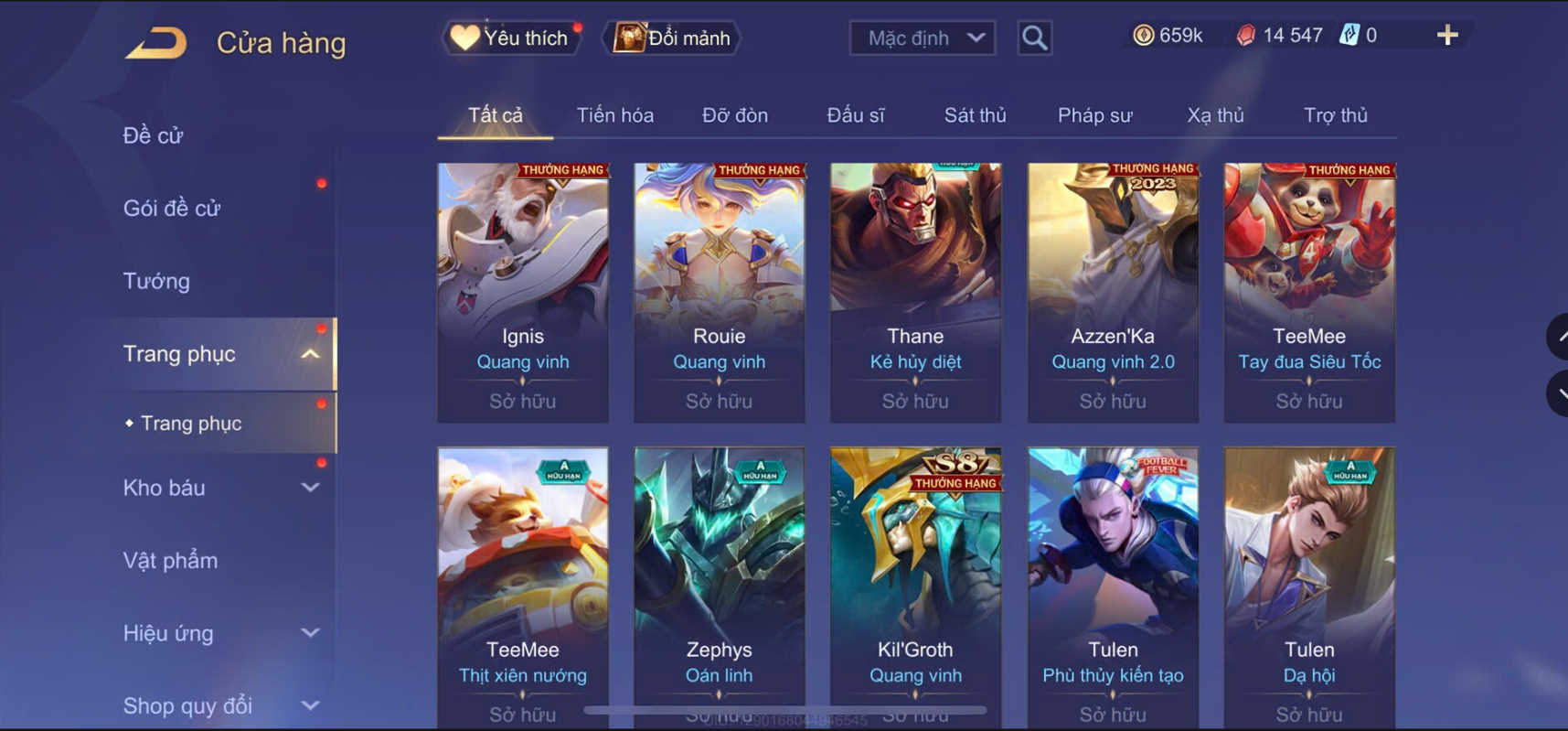1568x731 pixels.
Task: Expand the Kho báu sidebar section
Action: [311, 488]
